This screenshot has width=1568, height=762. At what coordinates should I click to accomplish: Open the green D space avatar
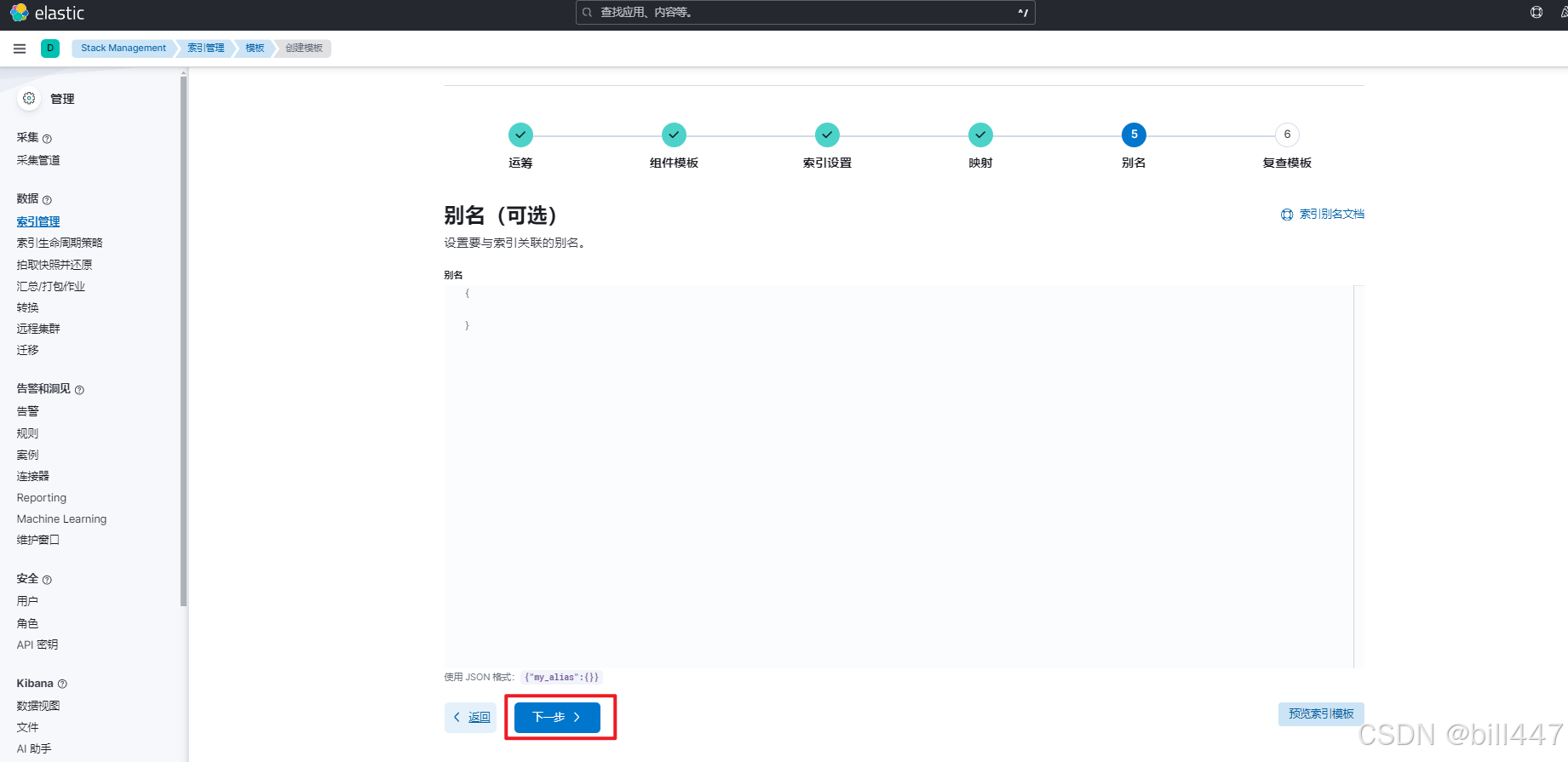point(50,49)
